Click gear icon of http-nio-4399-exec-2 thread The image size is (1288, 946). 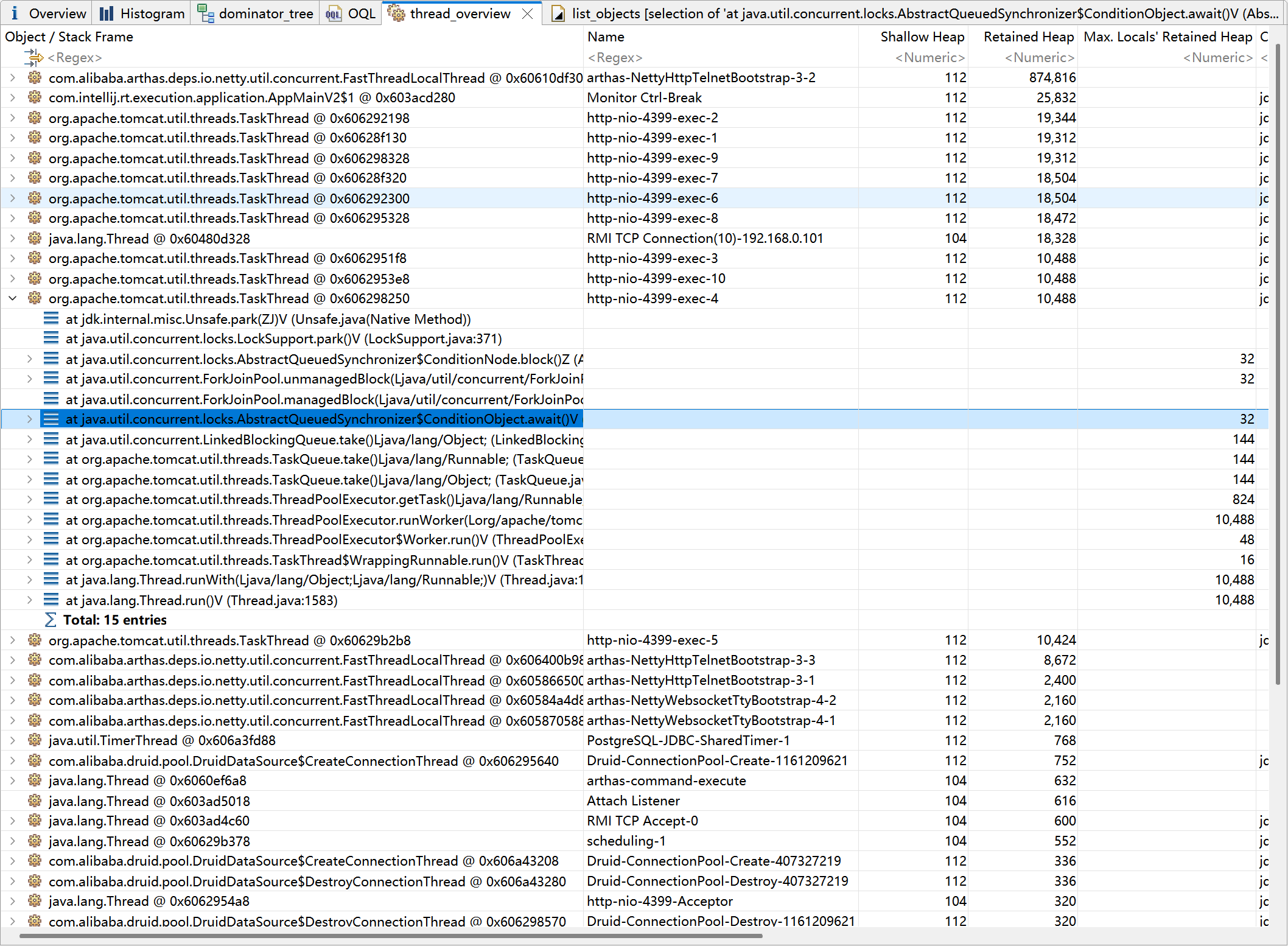pyautogui.click(x=35, y=117)
